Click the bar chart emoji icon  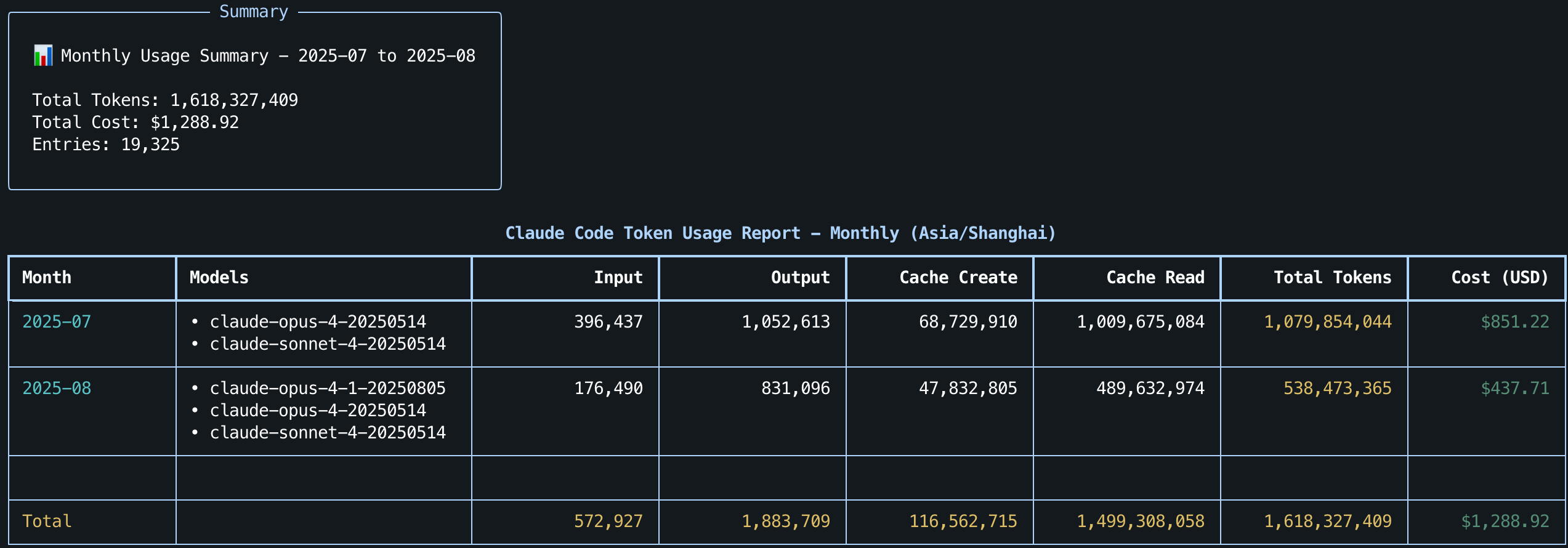(42, 55)
